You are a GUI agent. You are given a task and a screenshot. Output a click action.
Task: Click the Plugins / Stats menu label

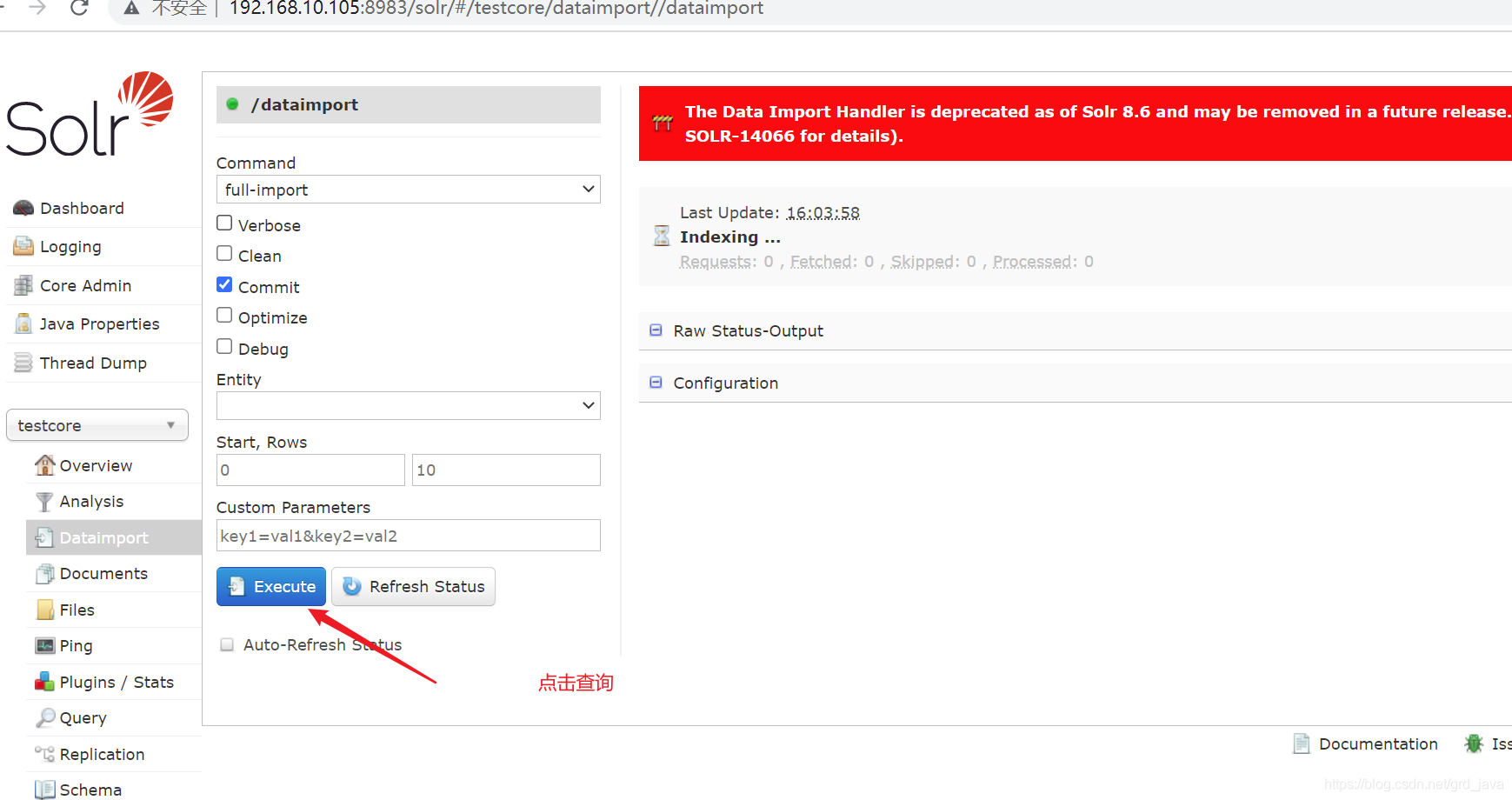pyautogui.click(x=117, y=683)
